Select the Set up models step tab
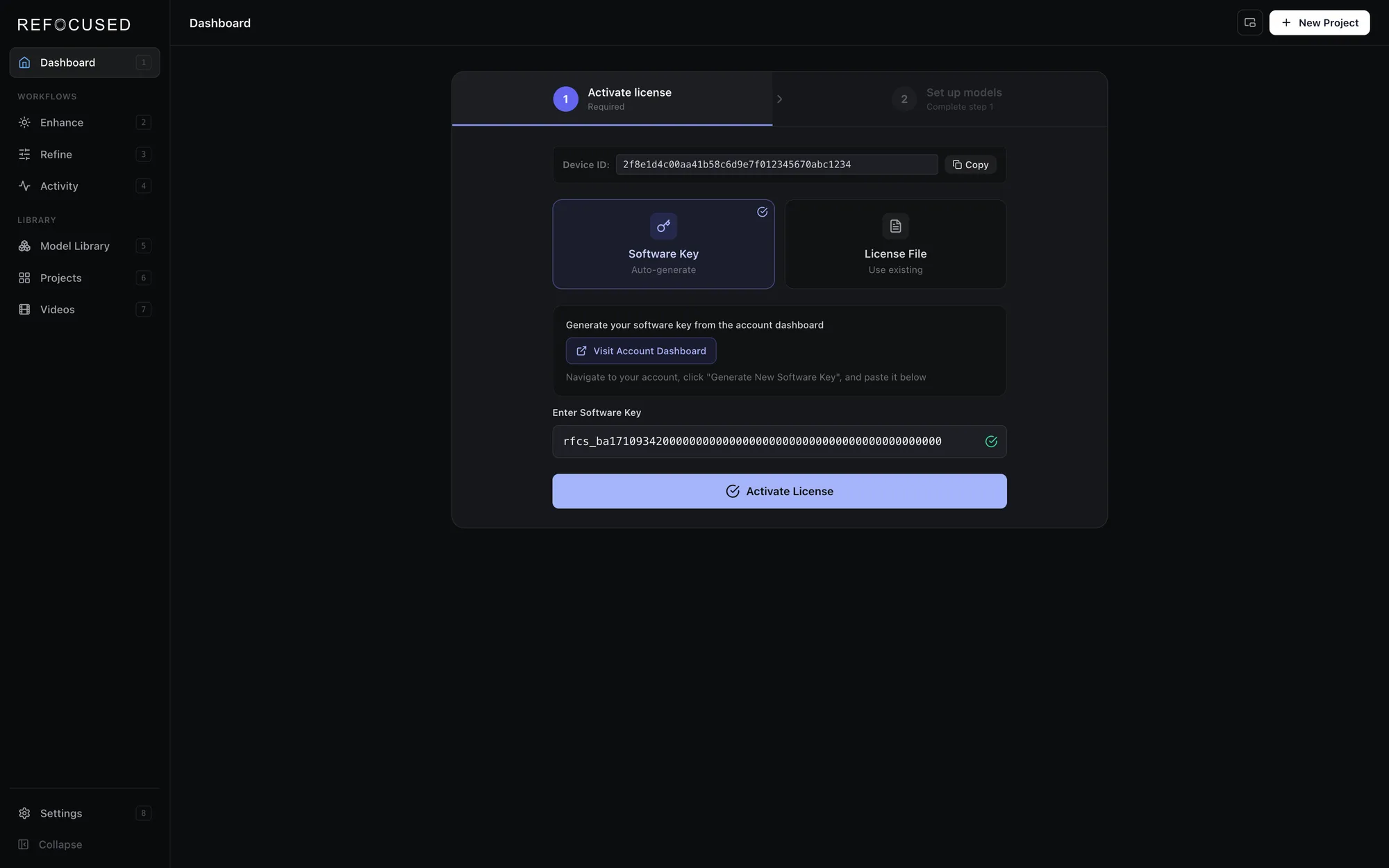The image size is (1389, 868). pos(947,99)
